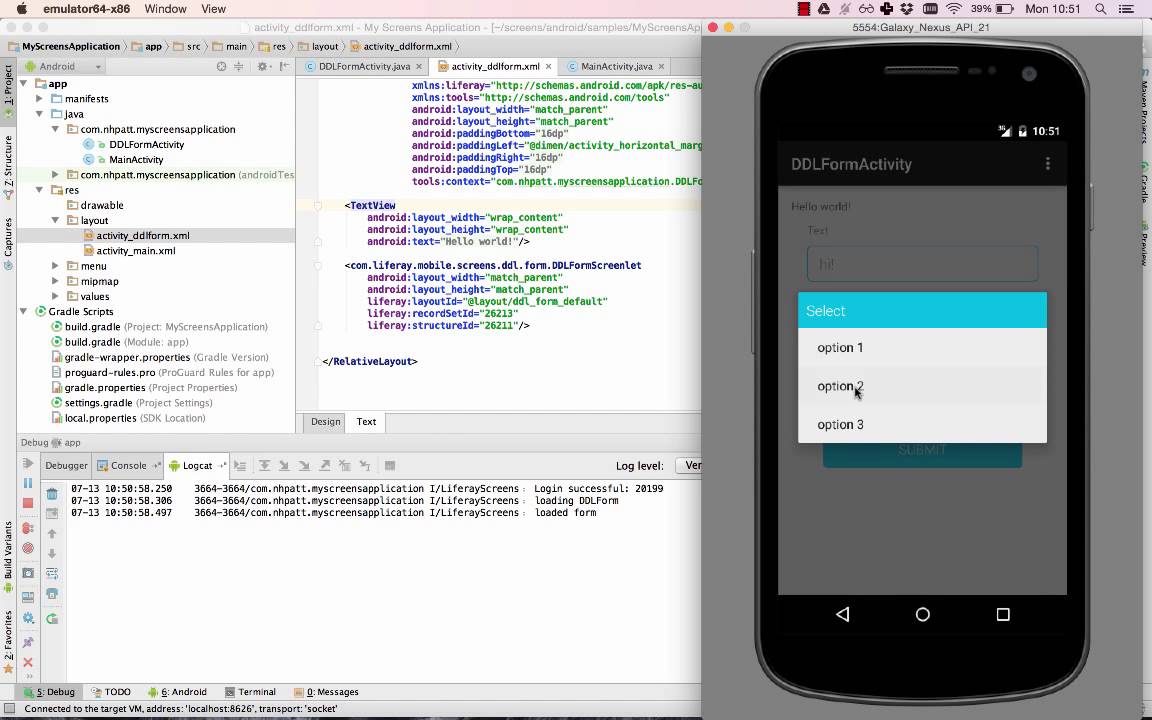
Task: Open Build Variants side panel
Action: pyautogui.click(x=8, y=557)
